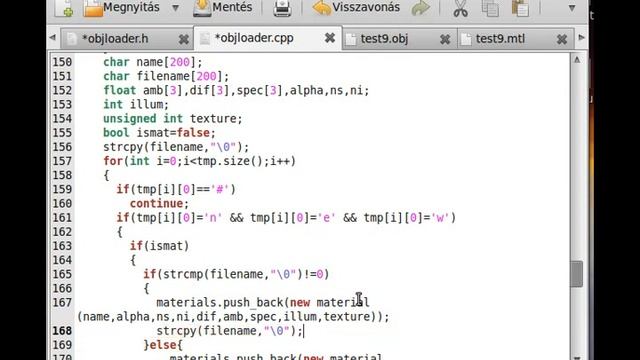Expand the Megnyitás recent files dropdown arrow
640x360 pixels.
coord(176,8)
